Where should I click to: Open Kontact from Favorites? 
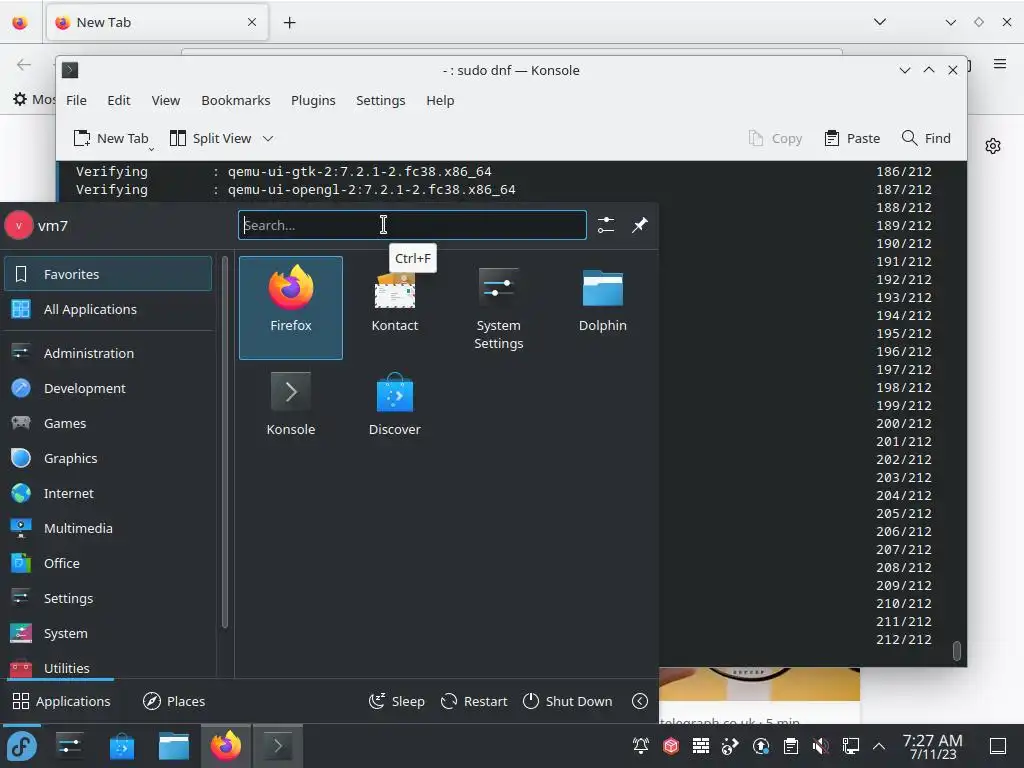(x=394, y=308)
